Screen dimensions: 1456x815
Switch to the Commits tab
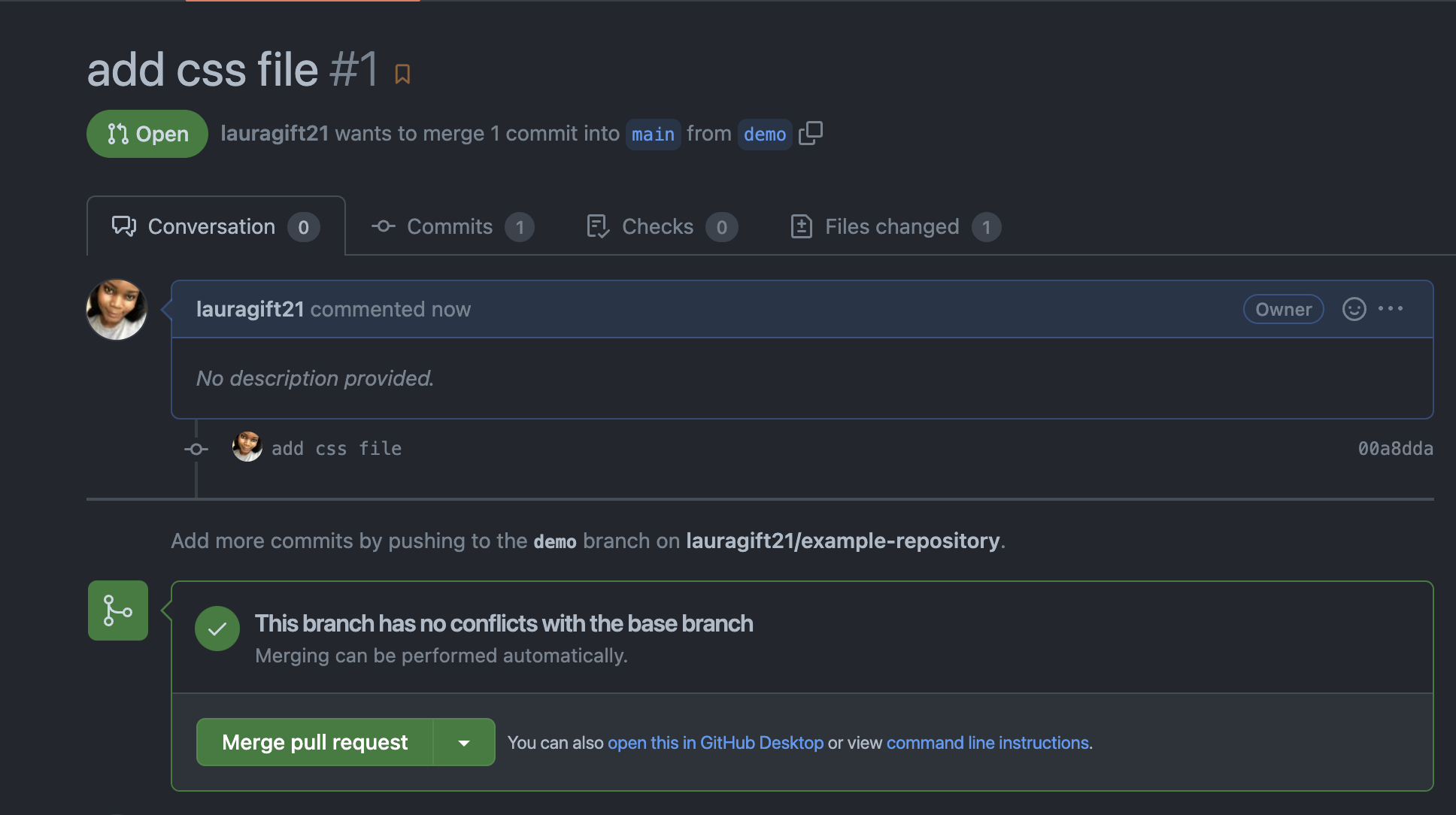point(451,226)
